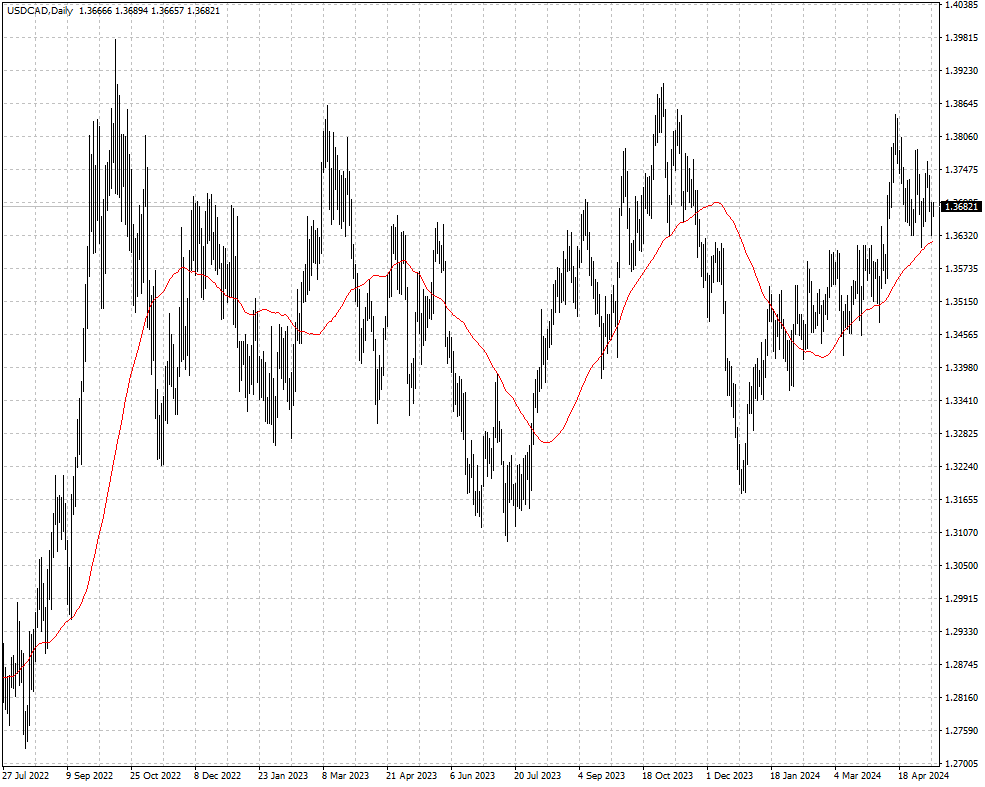This screenshot has height=787, width=985.
Task: Click the 1.31070 price axis label
Action: pyautogui.click(x=961, y=533)
